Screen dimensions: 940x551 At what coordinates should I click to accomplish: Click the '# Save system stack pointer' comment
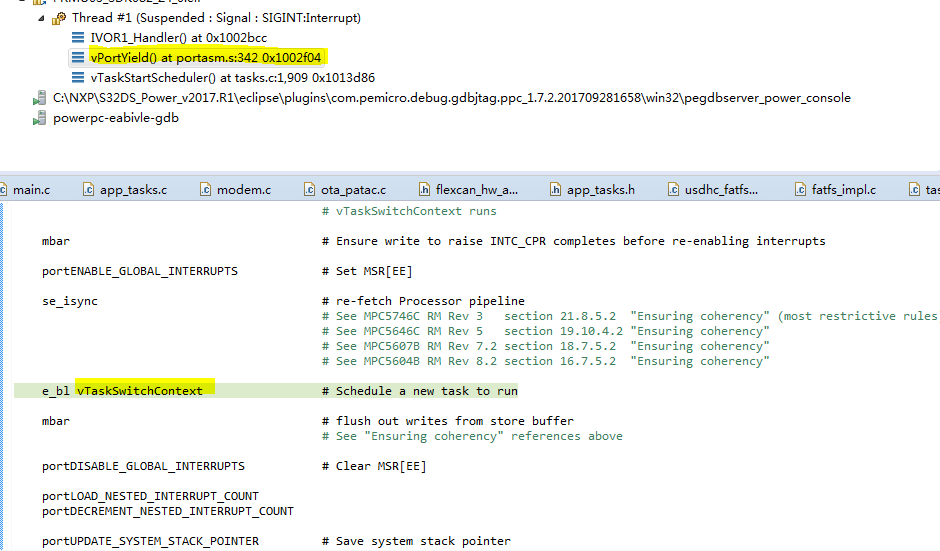coord(416,541)
